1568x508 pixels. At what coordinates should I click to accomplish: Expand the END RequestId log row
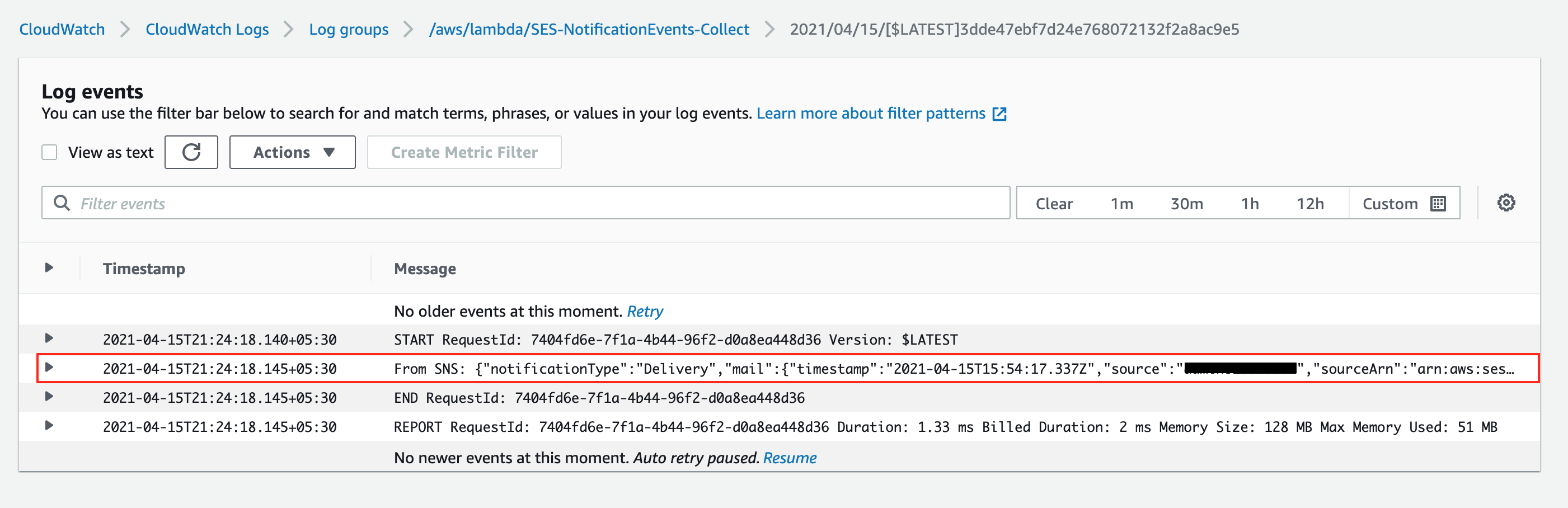(49, 397)
